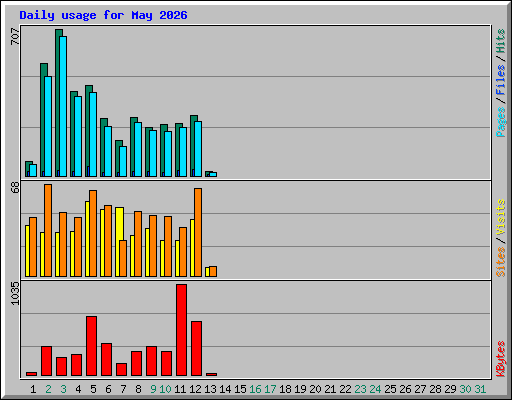This screenshot has width=512, height=400.
Task: Click the red KBytes bar for day 9
Action: [x=151, y=361]
